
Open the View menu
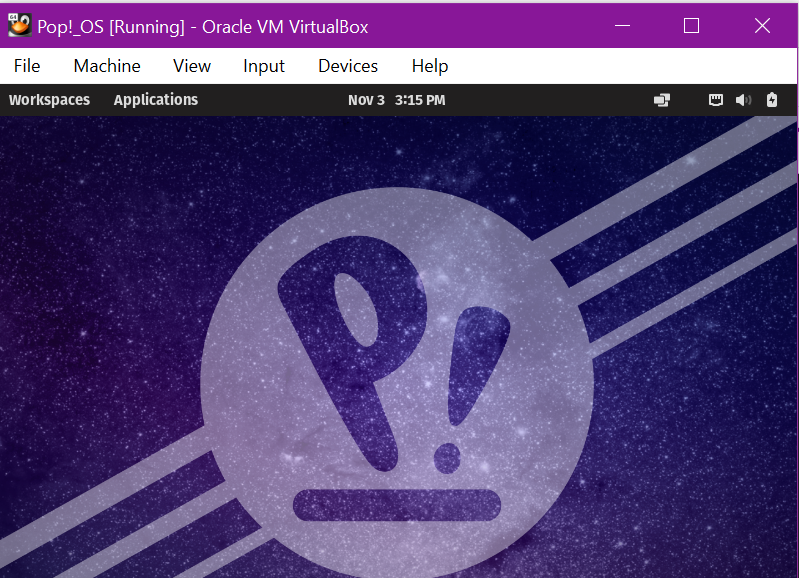click(192, 66)
